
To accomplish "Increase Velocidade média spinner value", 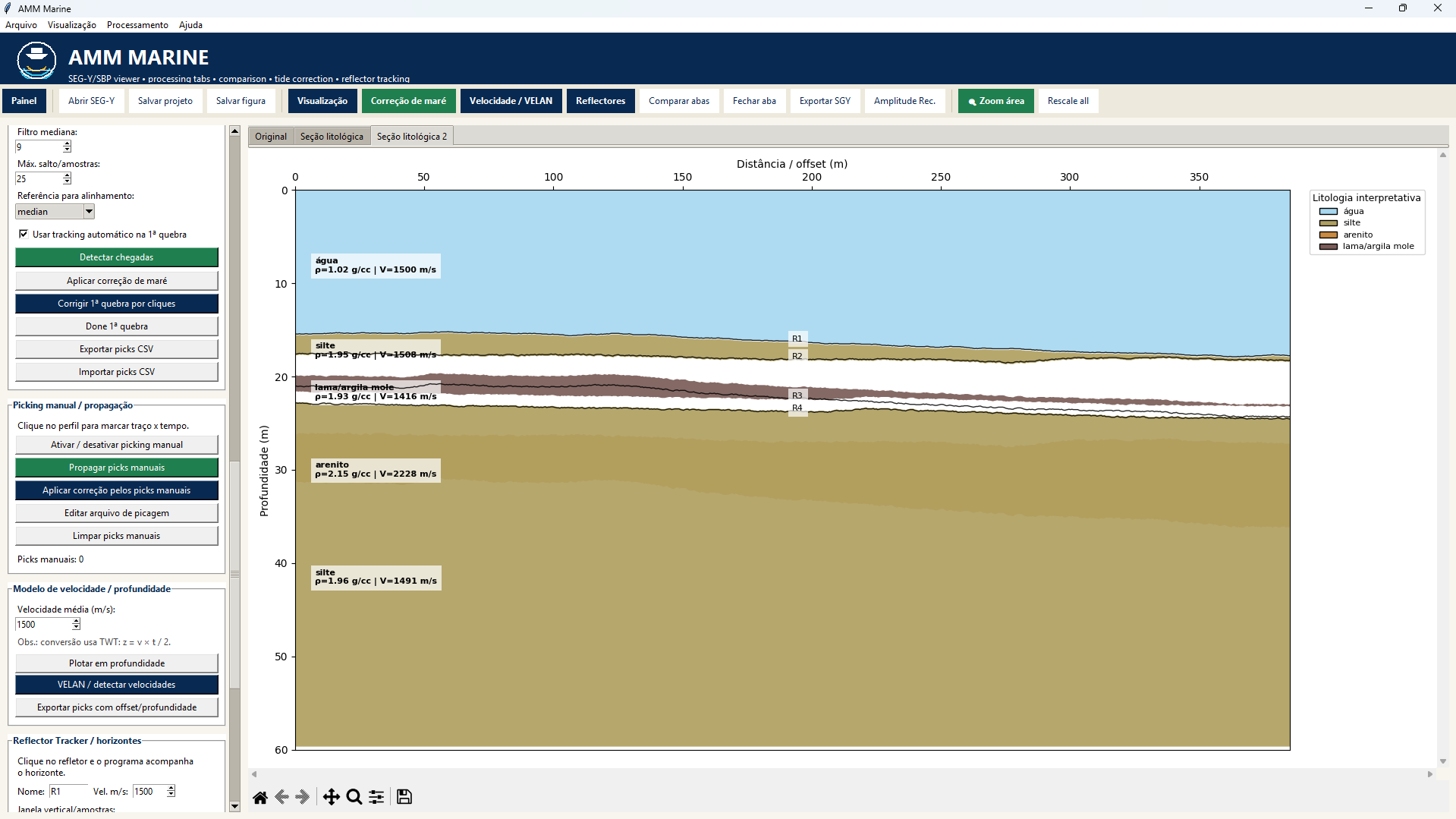I will coord(76,621).
